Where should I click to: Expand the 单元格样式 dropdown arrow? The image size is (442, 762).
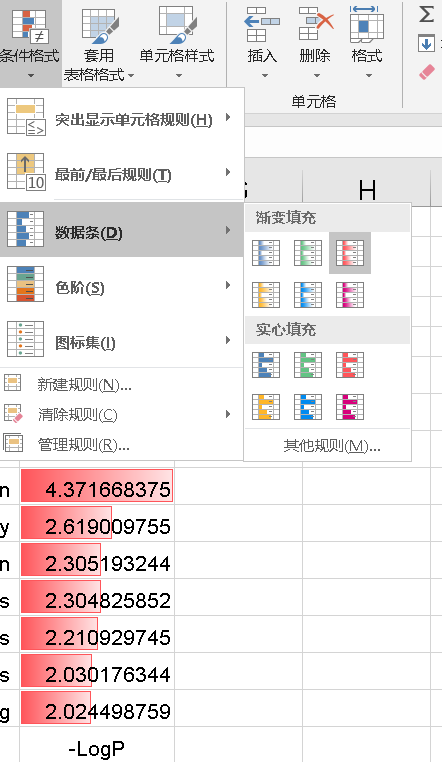pyautogui.click(x=179, y=76)
